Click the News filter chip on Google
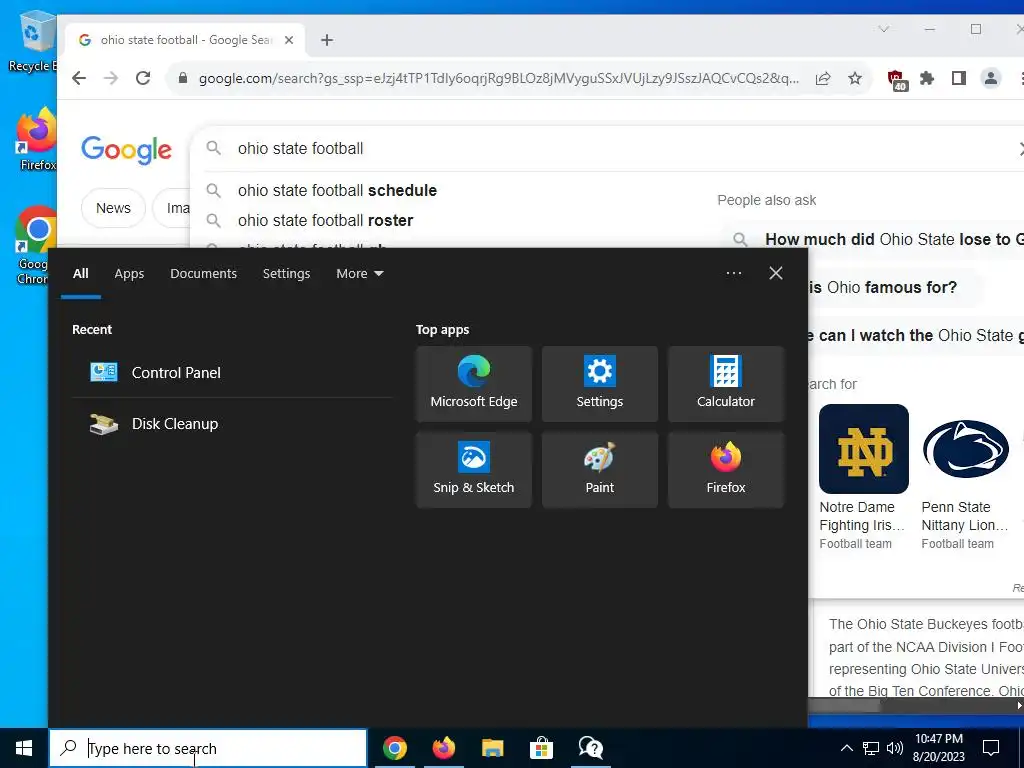The width and height of the screenshot is (1024, 768). point(113,208)
